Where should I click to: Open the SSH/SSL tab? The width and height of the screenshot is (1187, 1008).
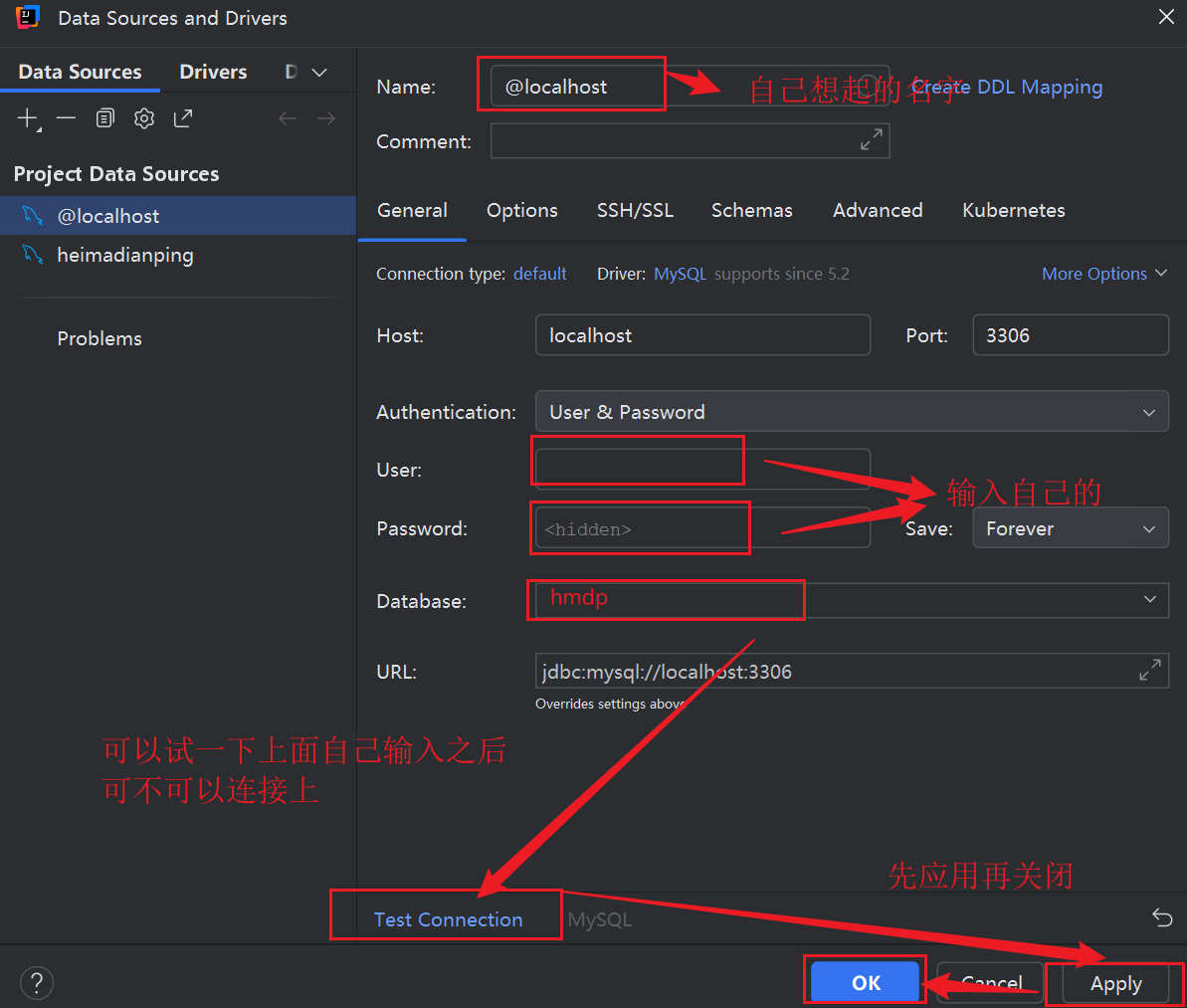pyautogui.click(x=635, y=210)
